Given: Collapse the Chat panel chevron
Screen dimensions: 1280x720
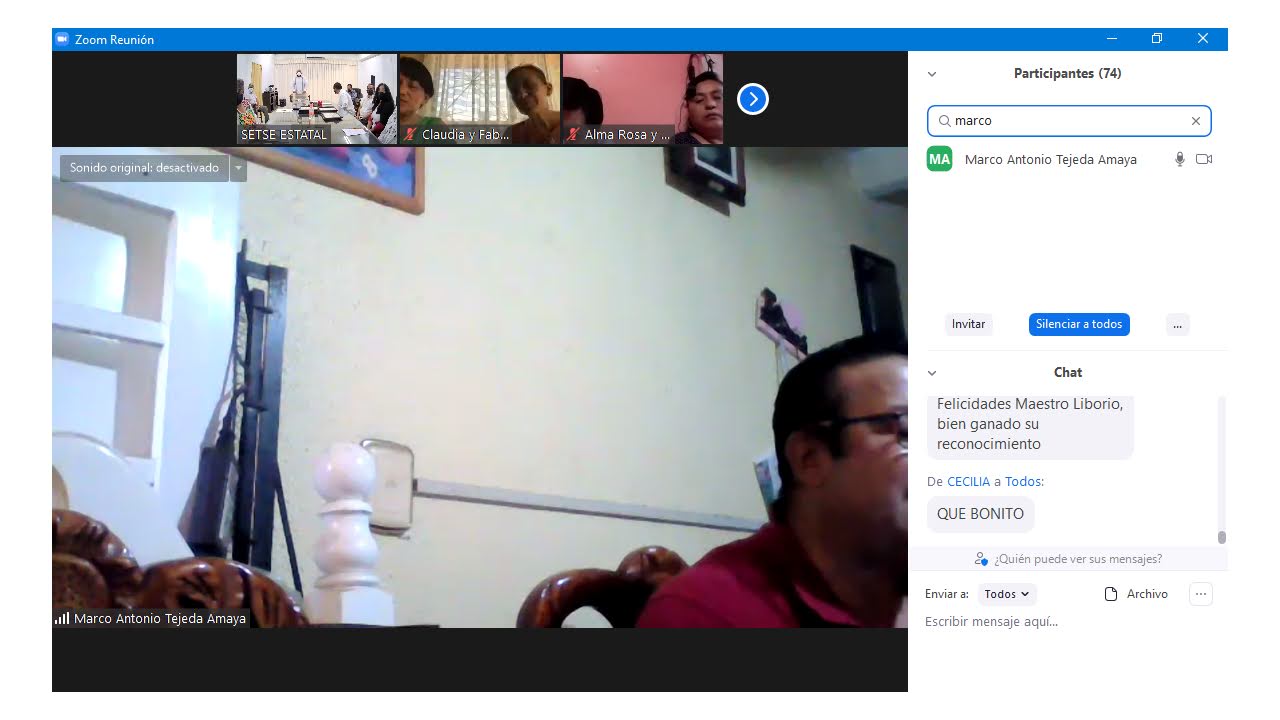Looking at the screenshot, I should 932,373.
